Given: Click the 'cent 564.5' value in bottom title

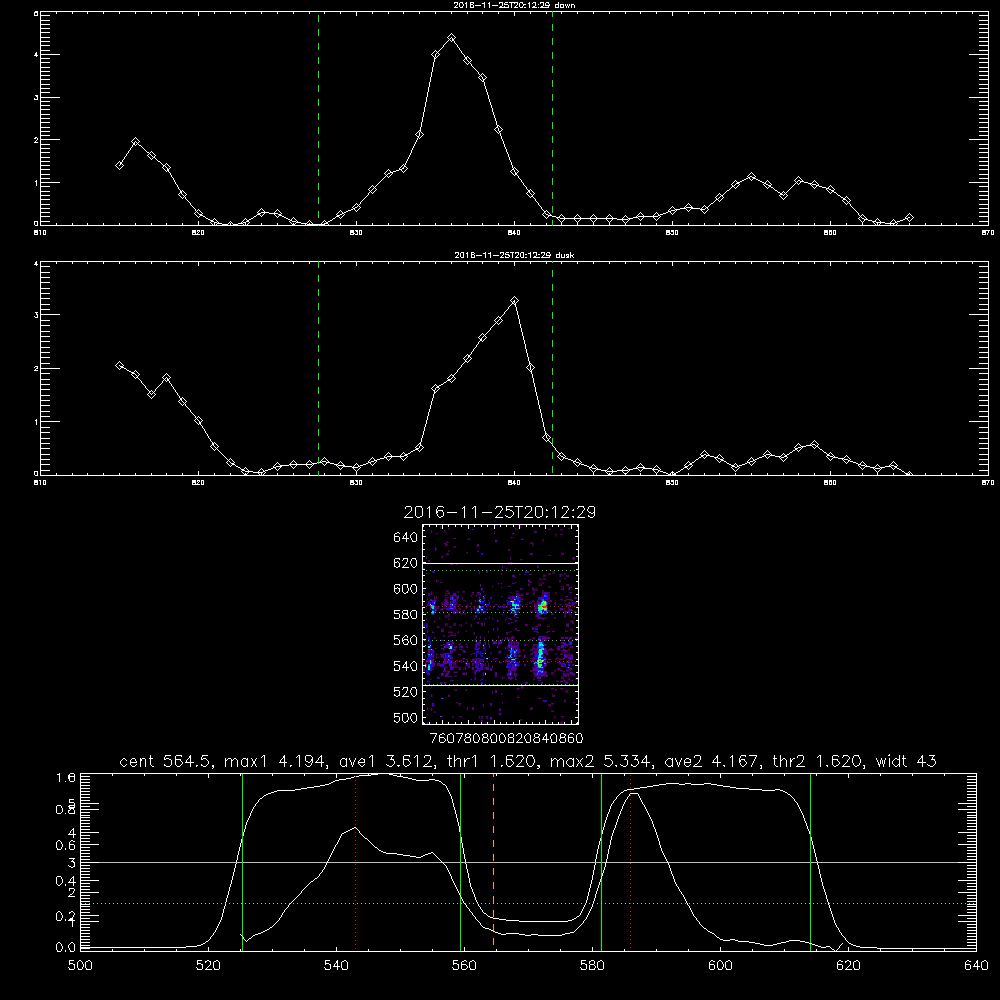Looking at the screenshot, I should 166,761.
